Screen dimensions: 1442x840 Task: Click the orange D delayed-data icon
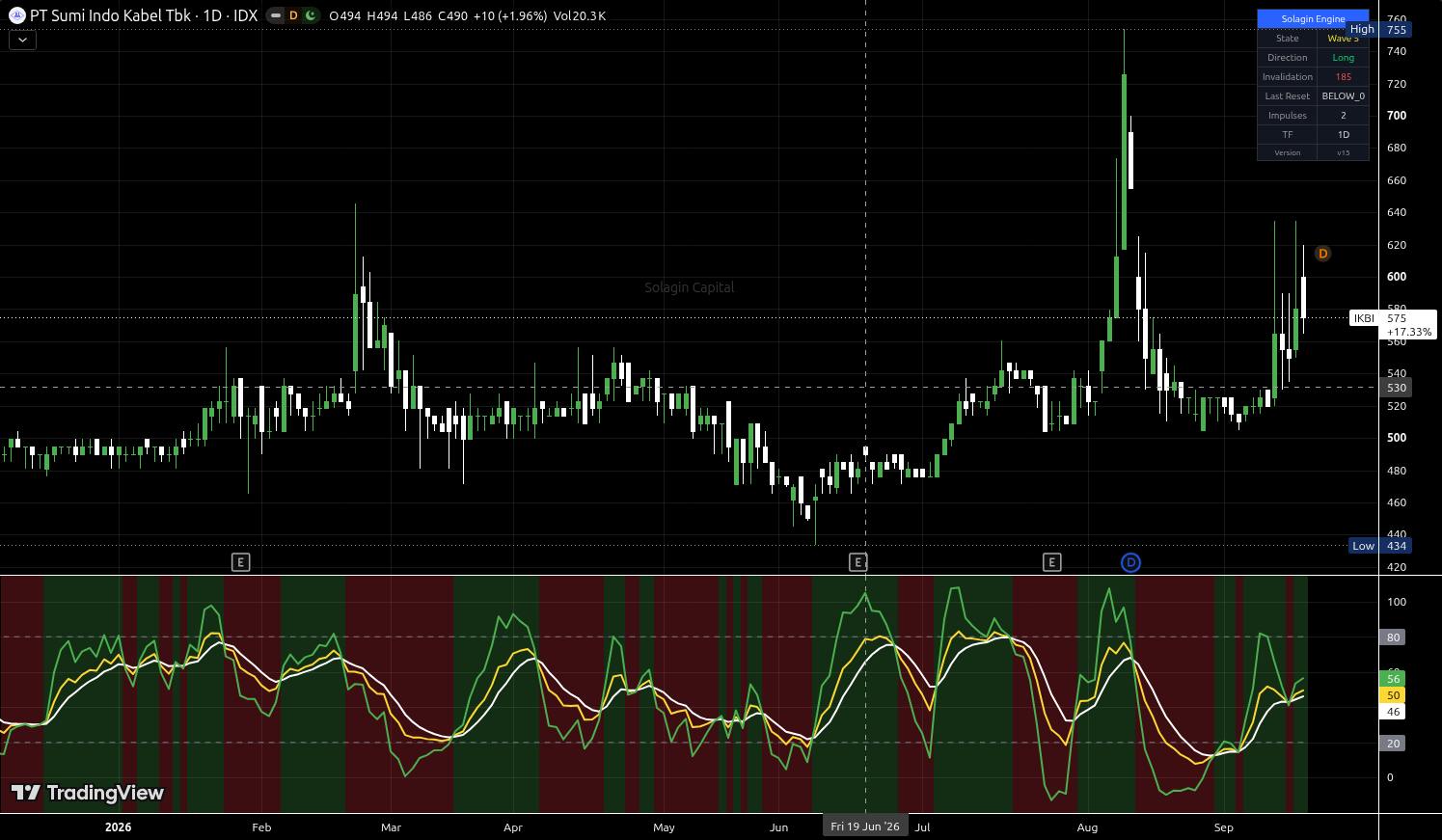293,15
